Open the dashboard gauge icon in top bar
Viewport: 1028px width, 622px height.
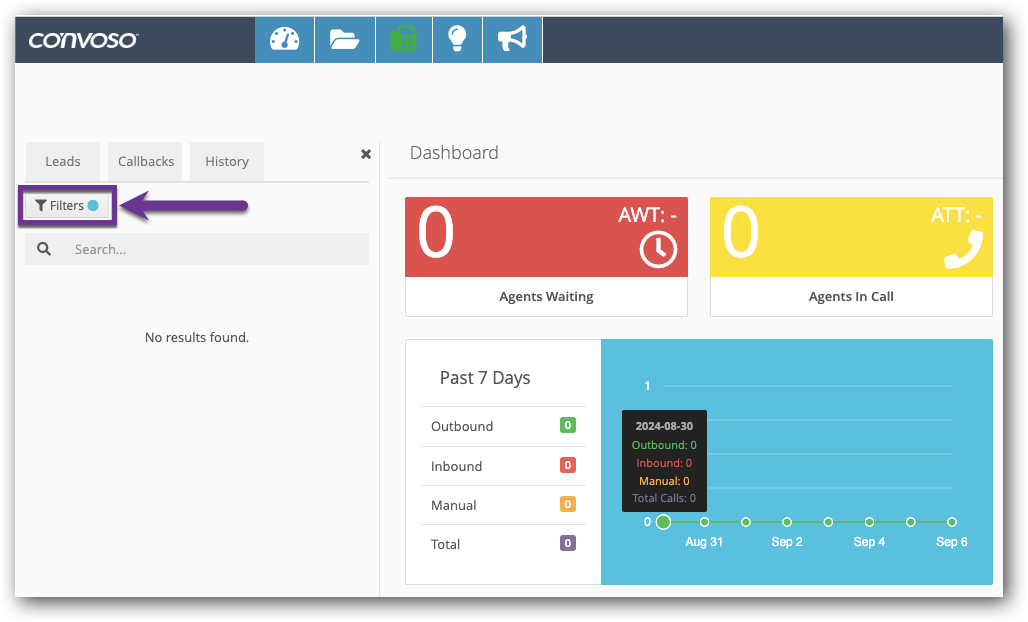[285, 40]
